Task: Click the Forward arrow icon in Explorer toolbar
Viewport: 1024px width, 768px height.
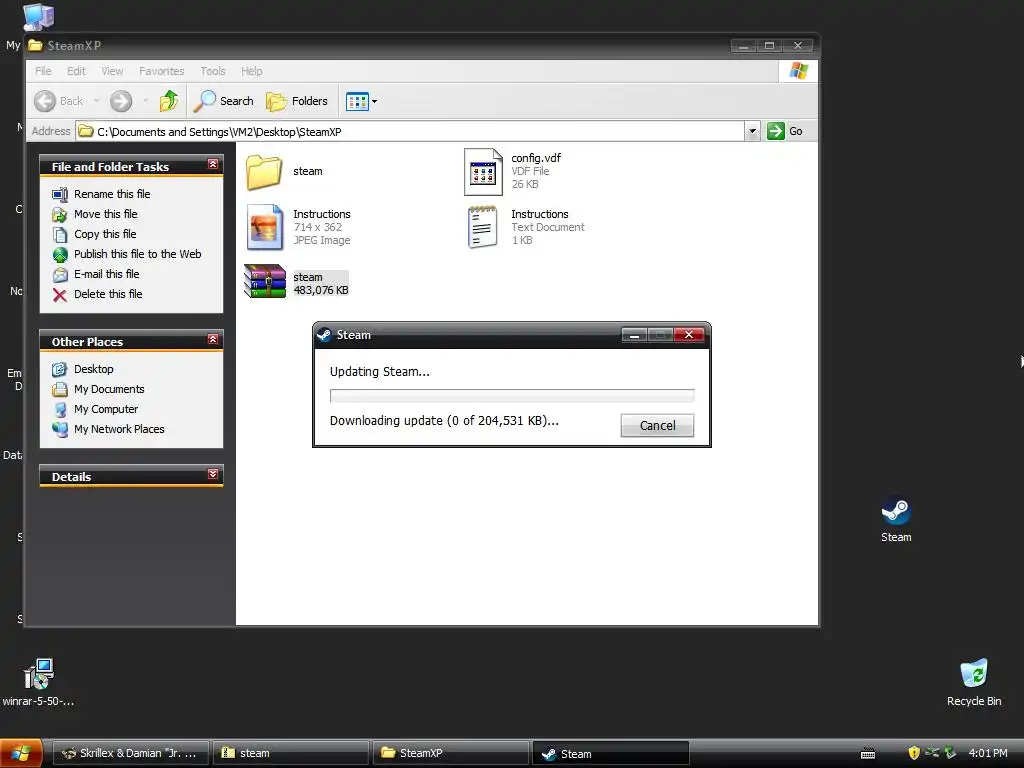Action: tap(121, 101)
